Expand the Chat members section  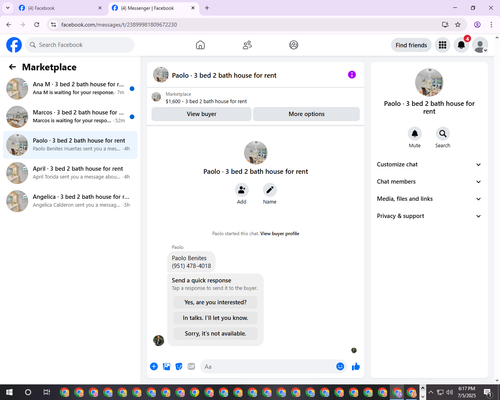[429, 182]
